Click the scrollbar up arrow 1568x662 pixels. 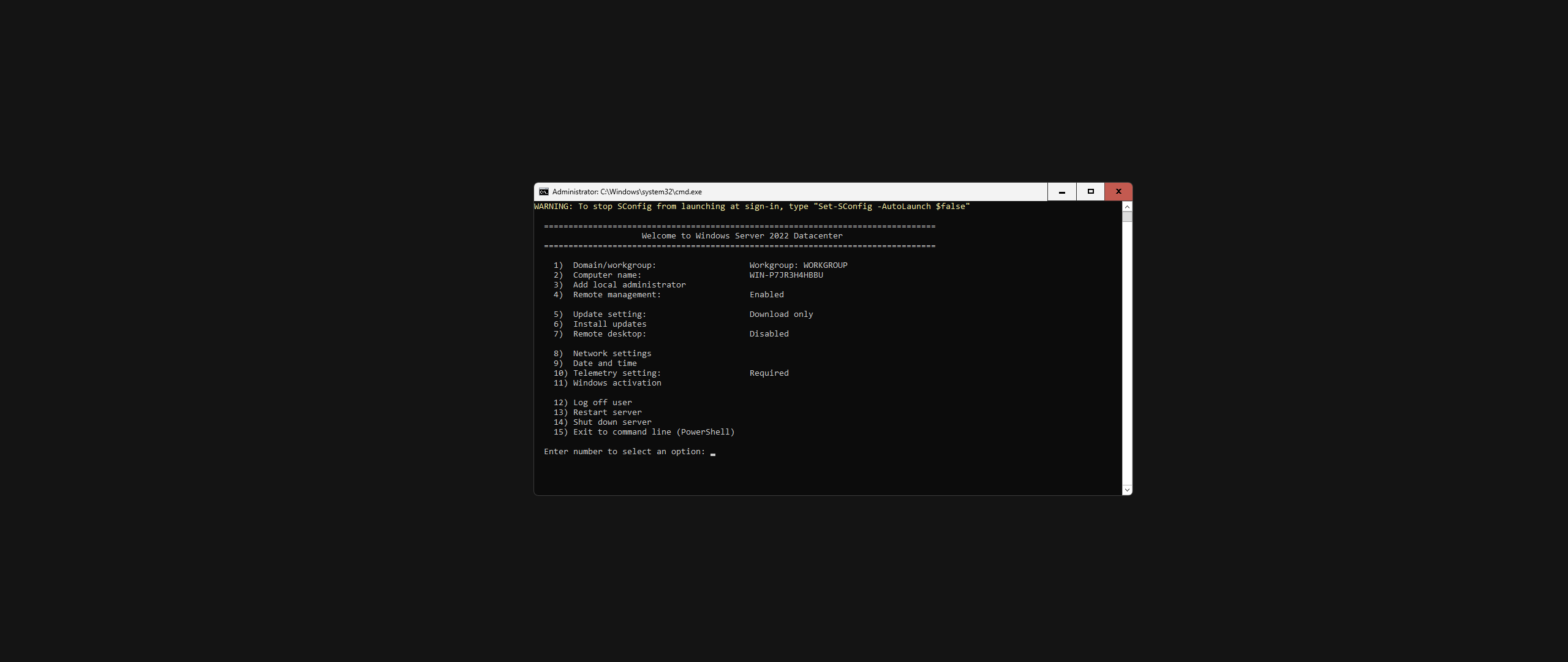point(1127,207)
